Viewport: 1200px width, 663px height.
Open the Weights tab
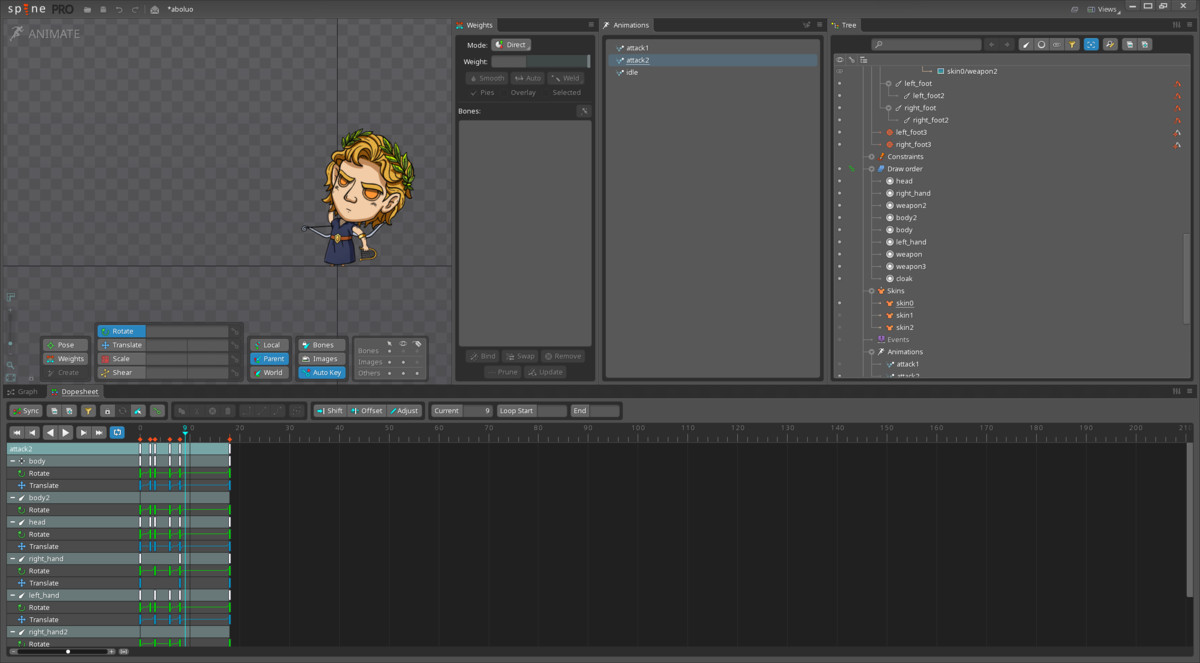(475, 25)
